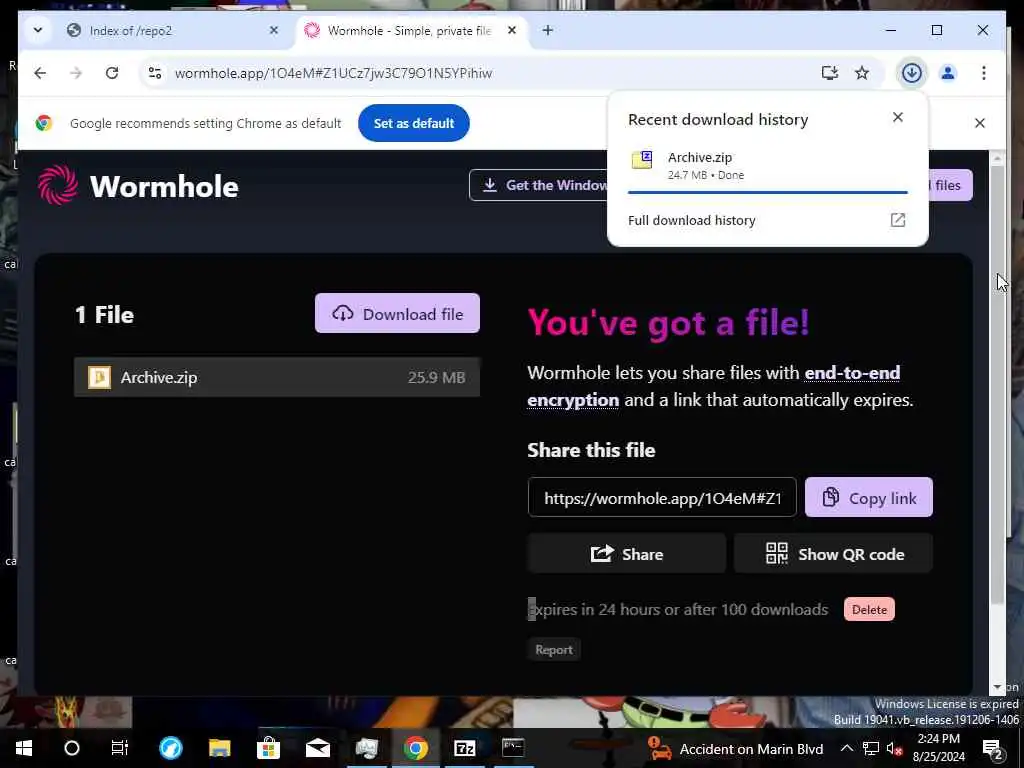Go back to previous page
This screenshot has height=768, width=1024.
40,72
